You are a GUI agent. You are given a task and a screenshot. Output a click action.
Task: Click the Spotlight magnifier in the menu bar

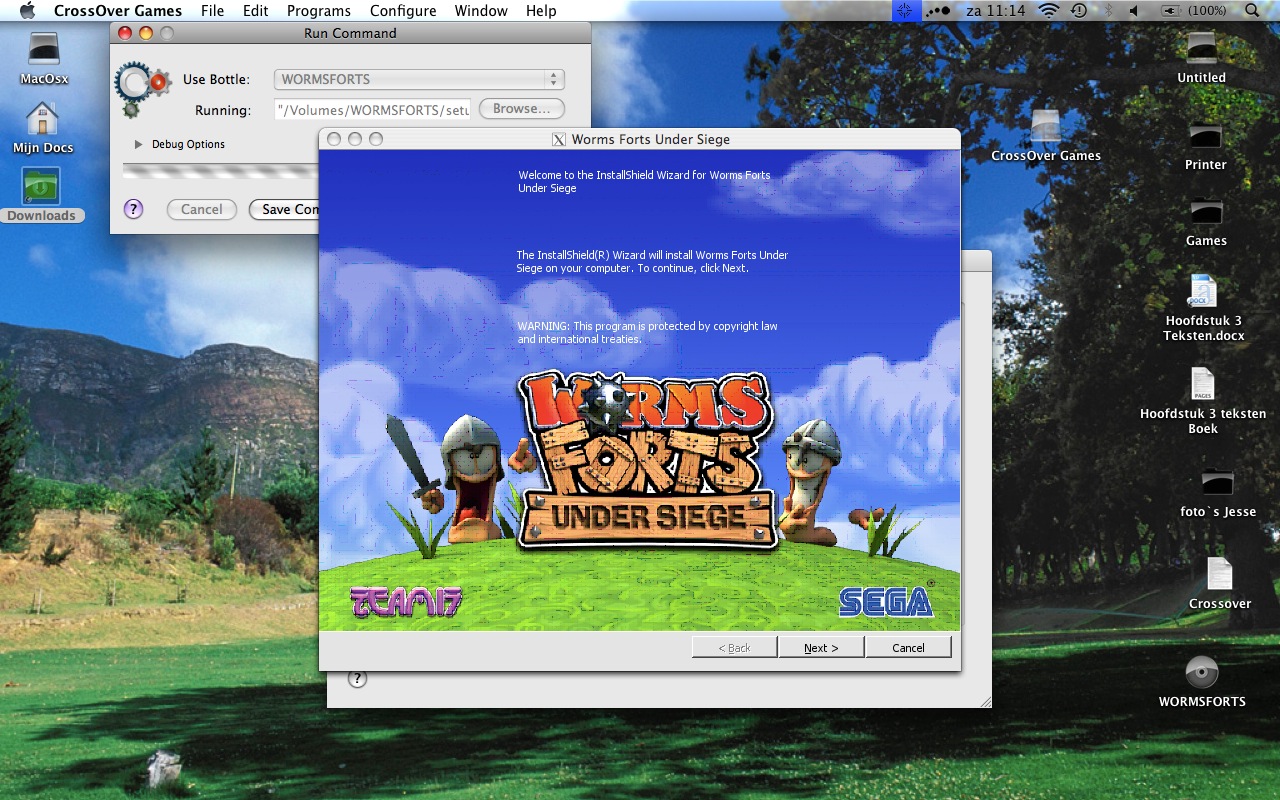[x=1251, y=11]
